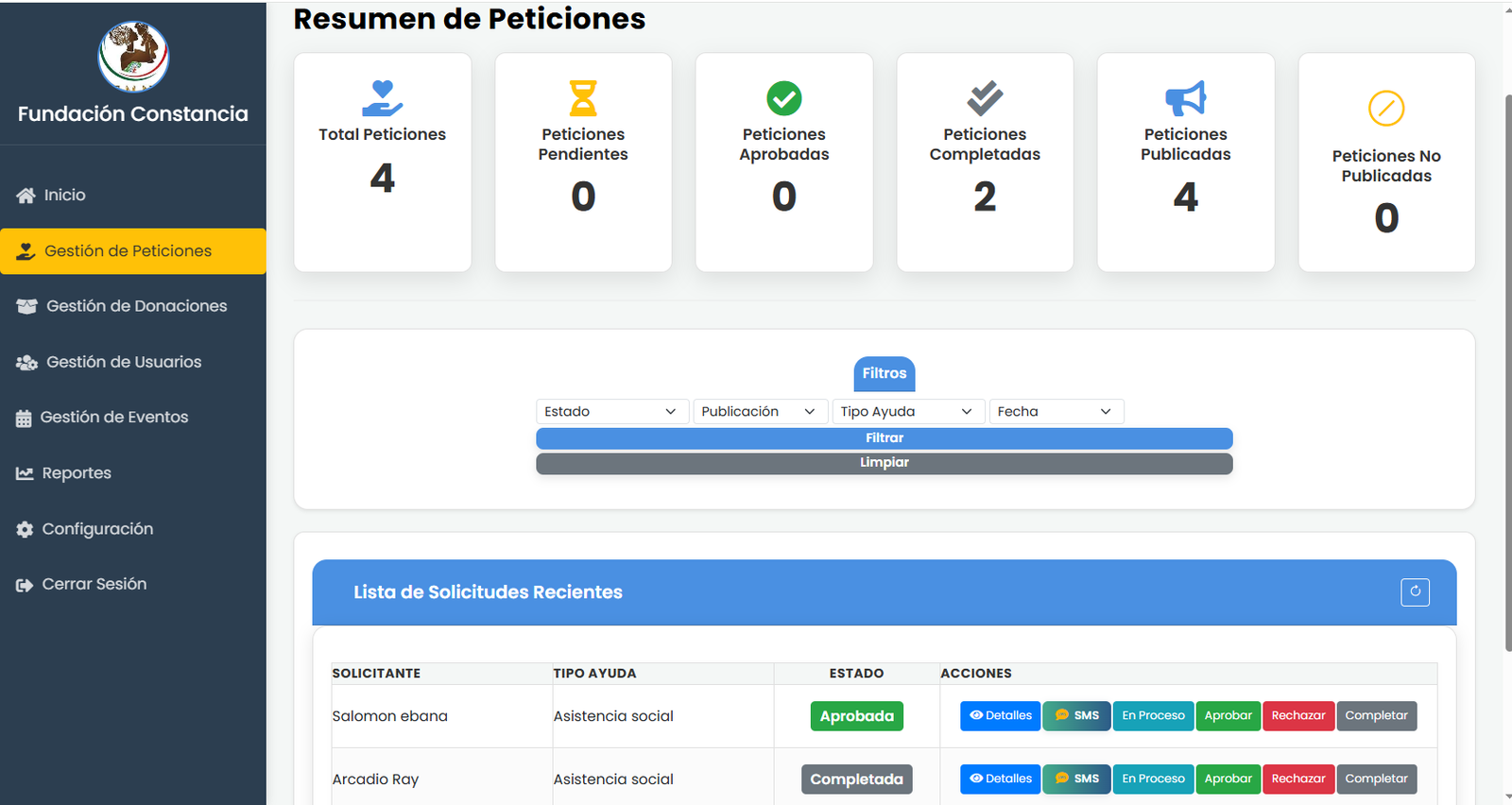Click the calendar icon beside Gestión de Eventos
This screenshot has width=1512, height=805.
coord(24,418)
